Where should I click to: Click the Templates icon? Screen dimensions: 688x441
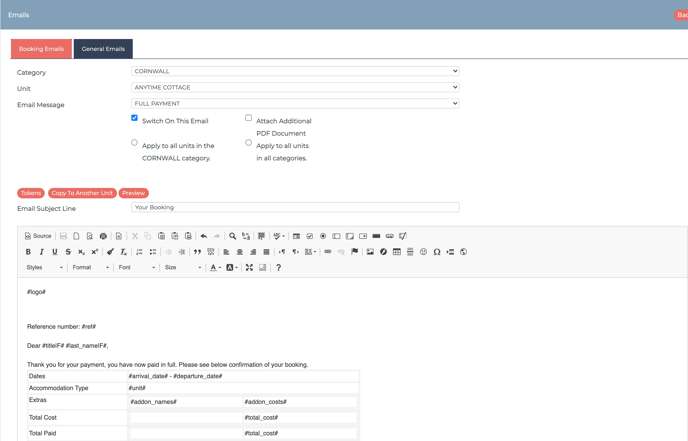pos(118,236)
